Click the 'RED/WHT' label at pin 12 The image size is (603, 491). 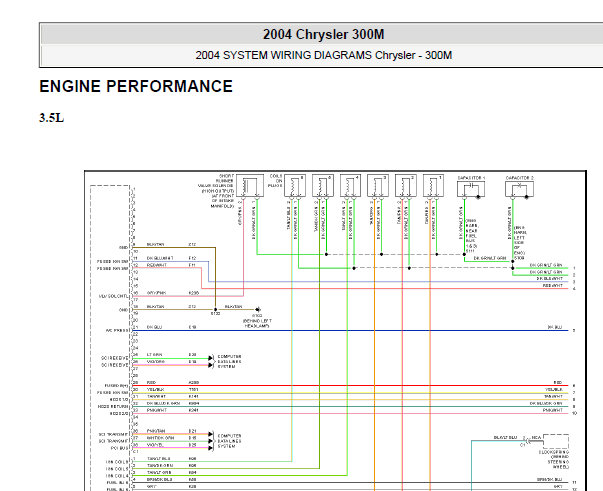click(x=157, y=265)
